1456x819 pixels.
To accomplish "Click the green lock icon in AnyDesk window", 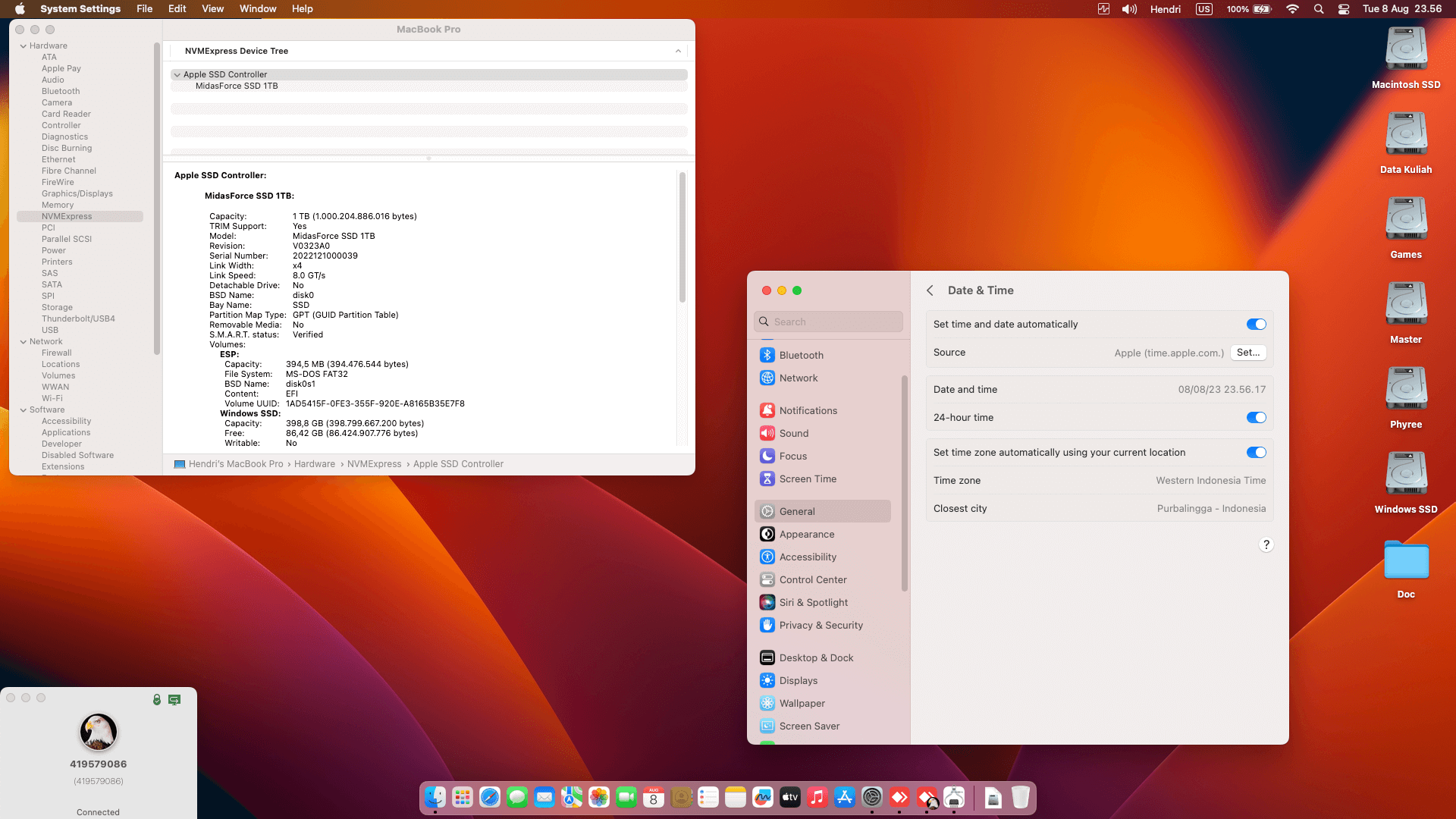I will (157, 699).
